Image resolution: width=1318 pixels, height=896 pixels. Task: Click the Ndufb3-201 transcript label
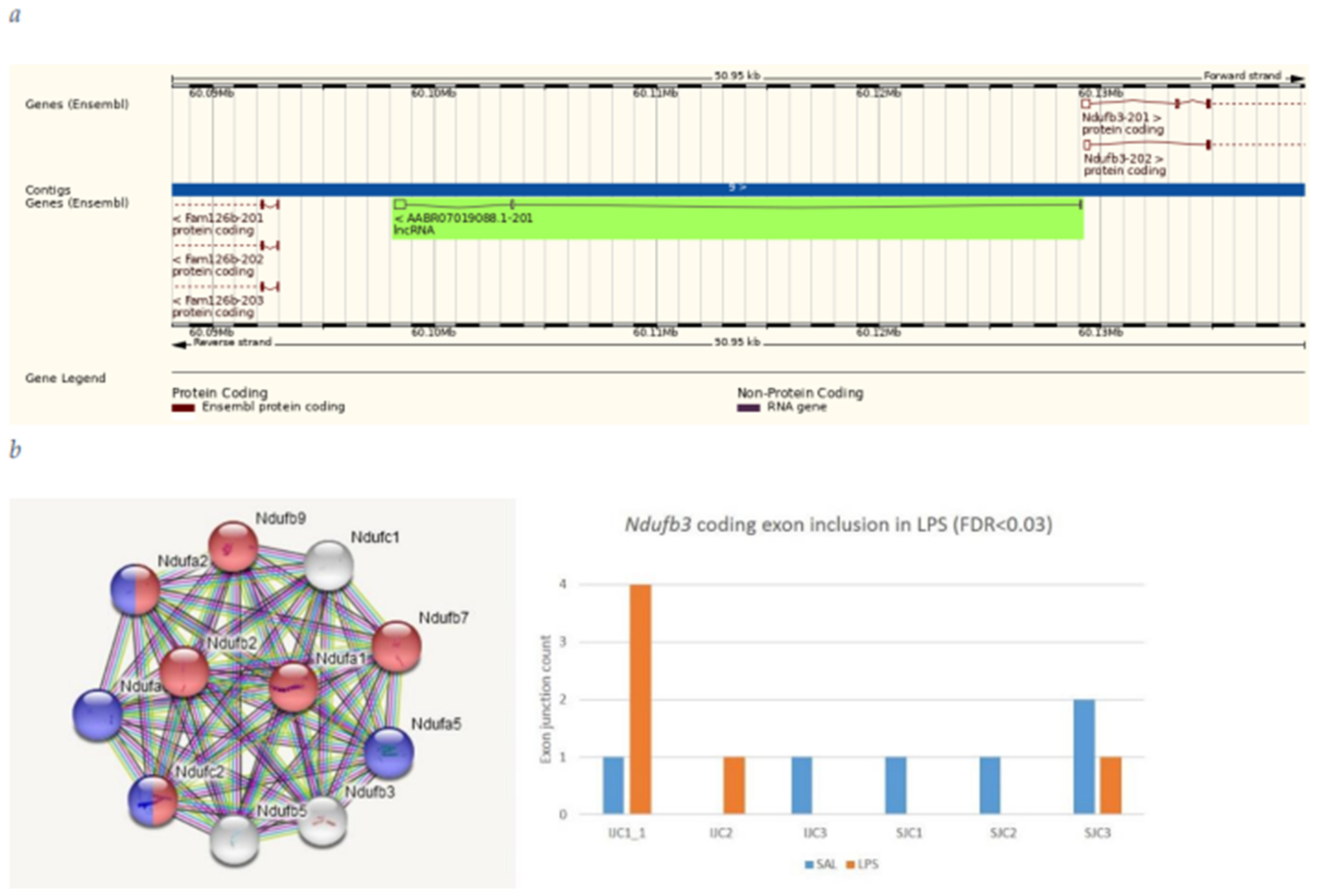[x=1121, y=117]
